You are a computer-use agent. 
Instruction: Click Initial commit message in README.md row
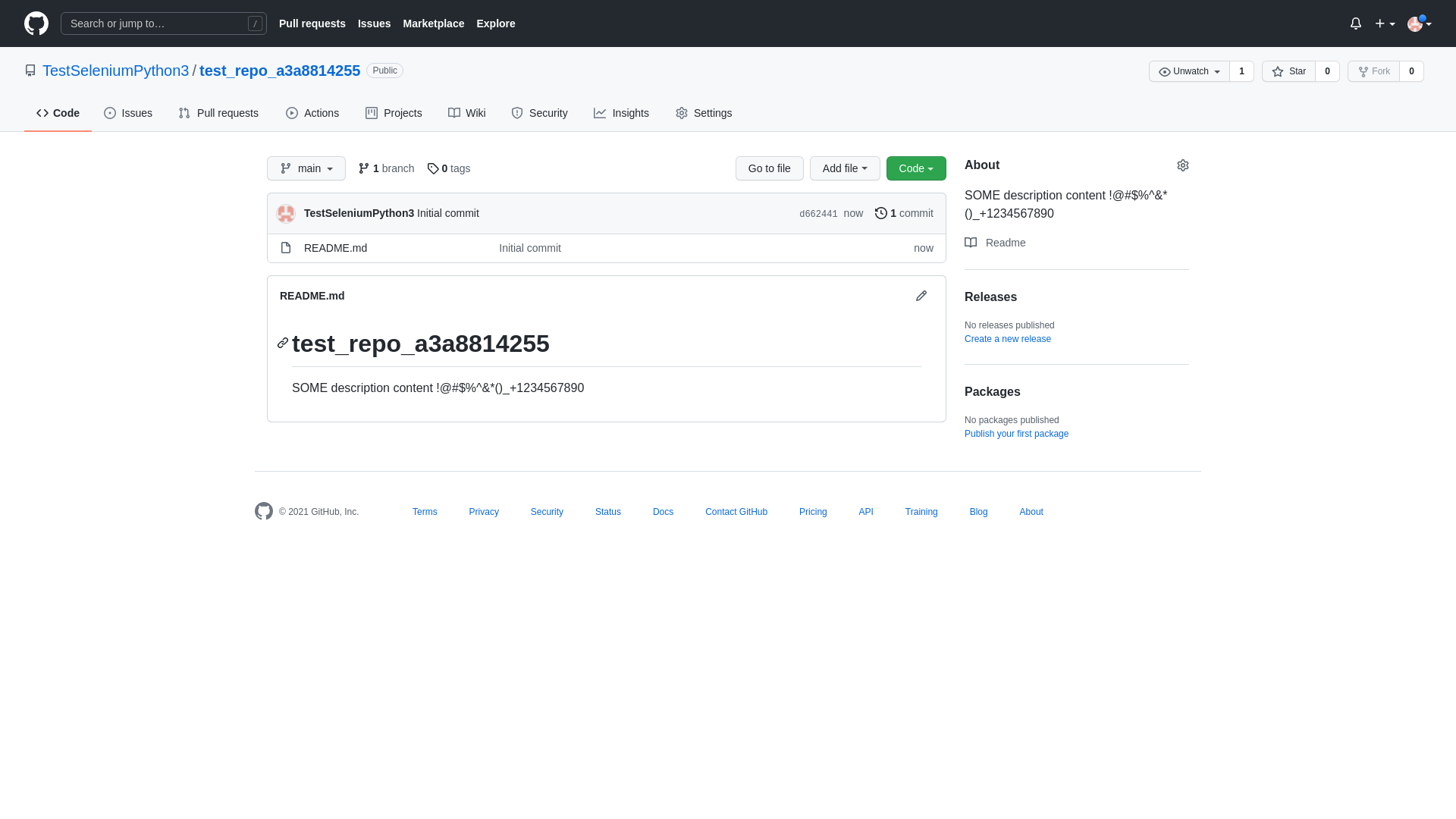(530, 248)
